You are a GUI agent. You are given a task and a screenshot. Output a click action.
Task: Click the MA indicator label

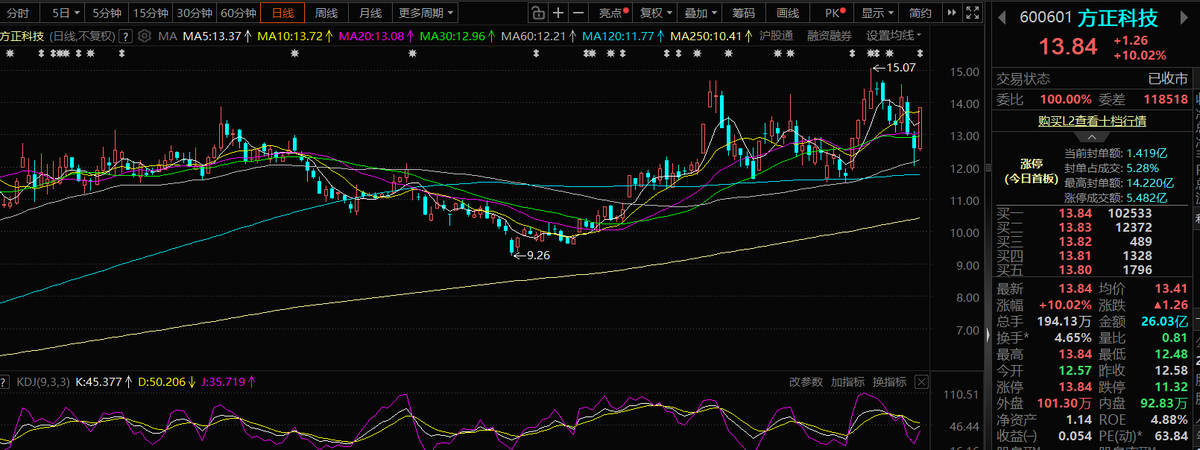[x=167, y=35]
